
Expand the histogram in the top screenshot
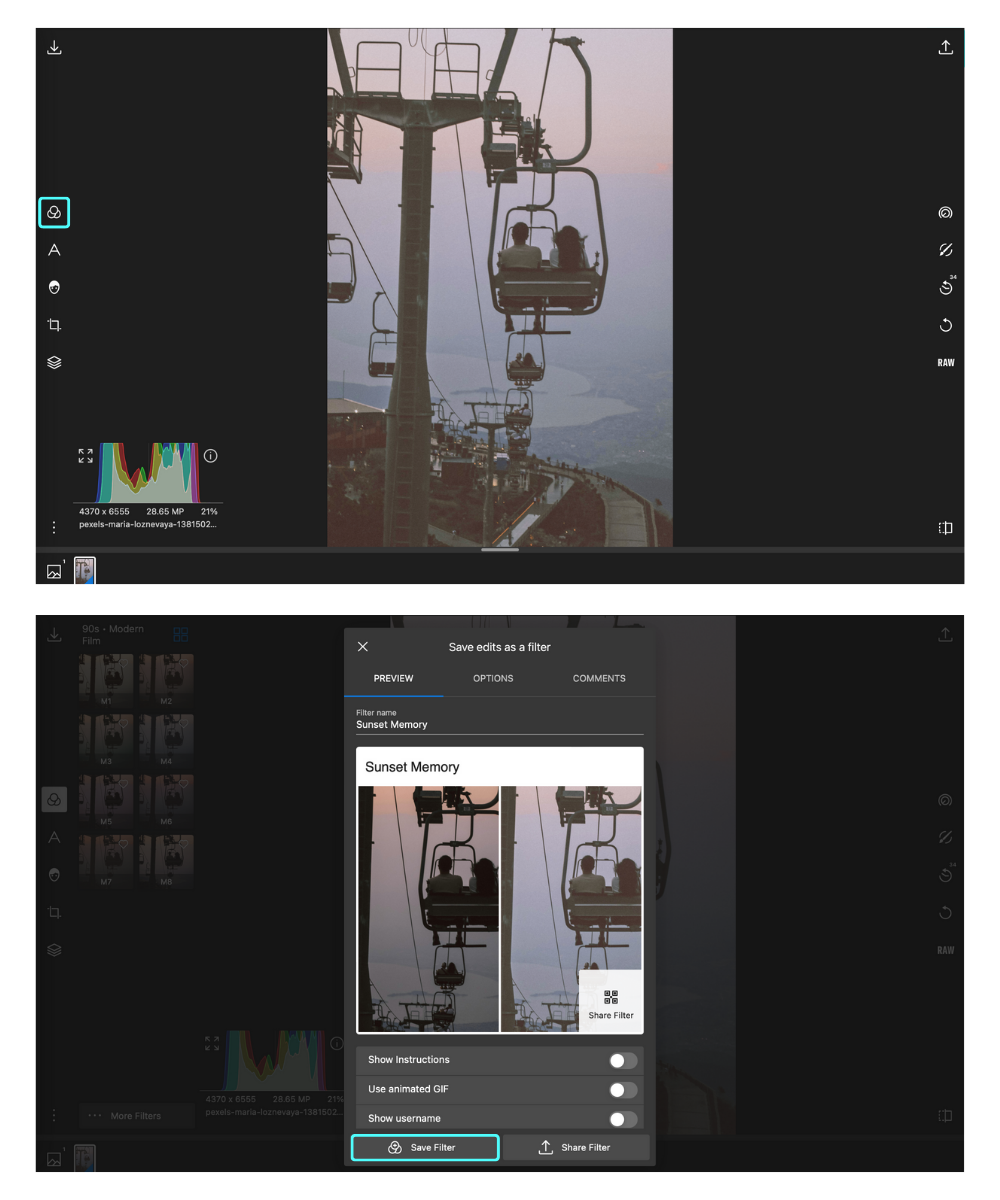(86, 456)
